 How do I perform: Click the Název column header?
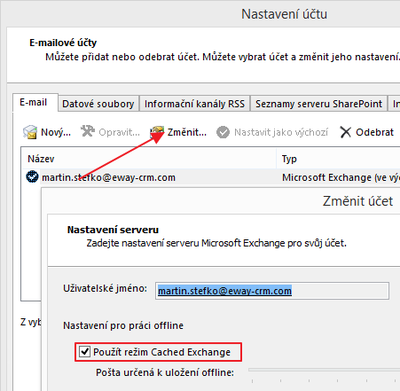tap(149, 159)
